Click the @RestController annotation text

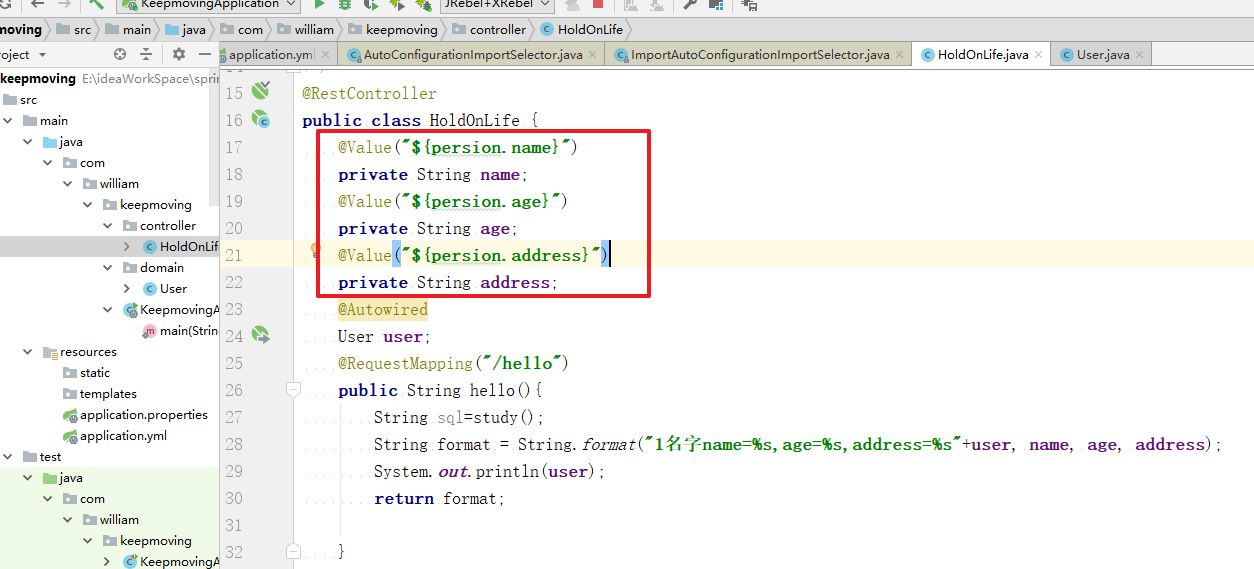coord(369,93)
